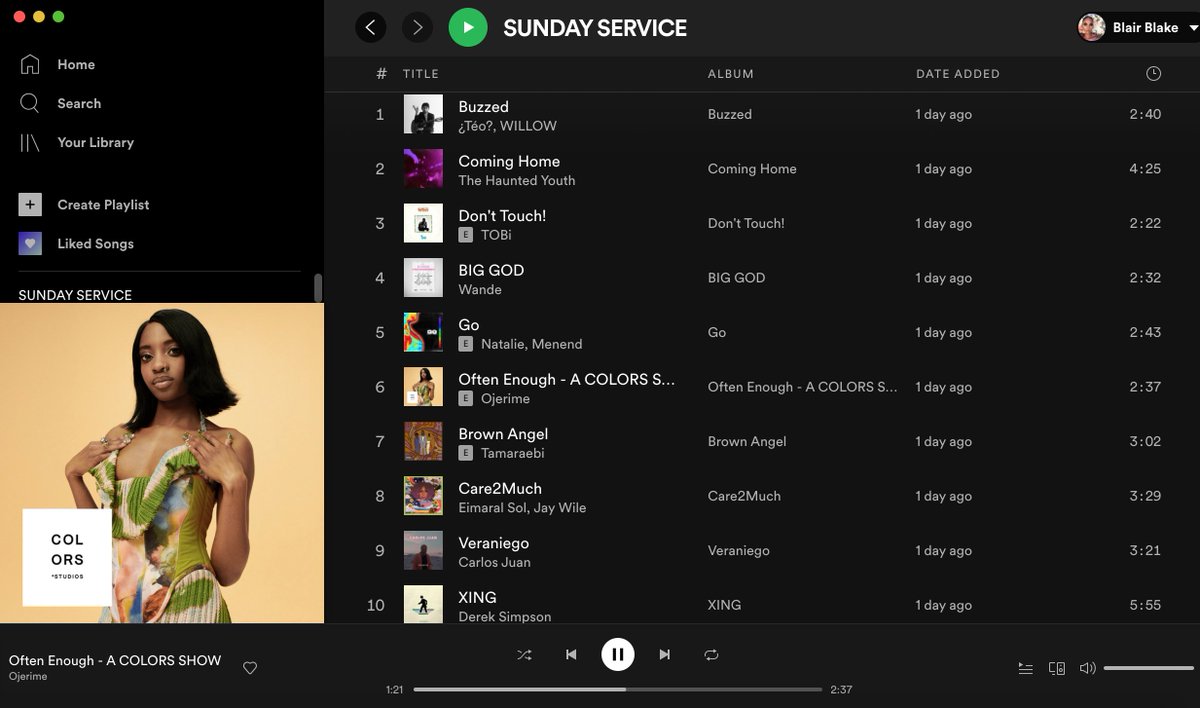Viewport: 1200px width, 708px height.
Task: Skip to next track
Action: (664, 655)
